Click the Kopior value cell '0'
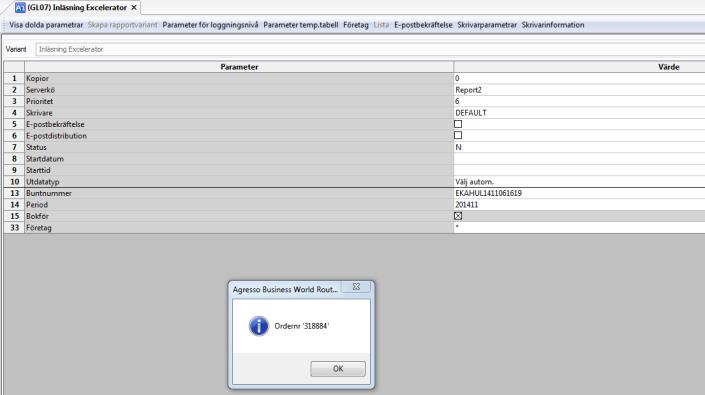 click(580, 78)
